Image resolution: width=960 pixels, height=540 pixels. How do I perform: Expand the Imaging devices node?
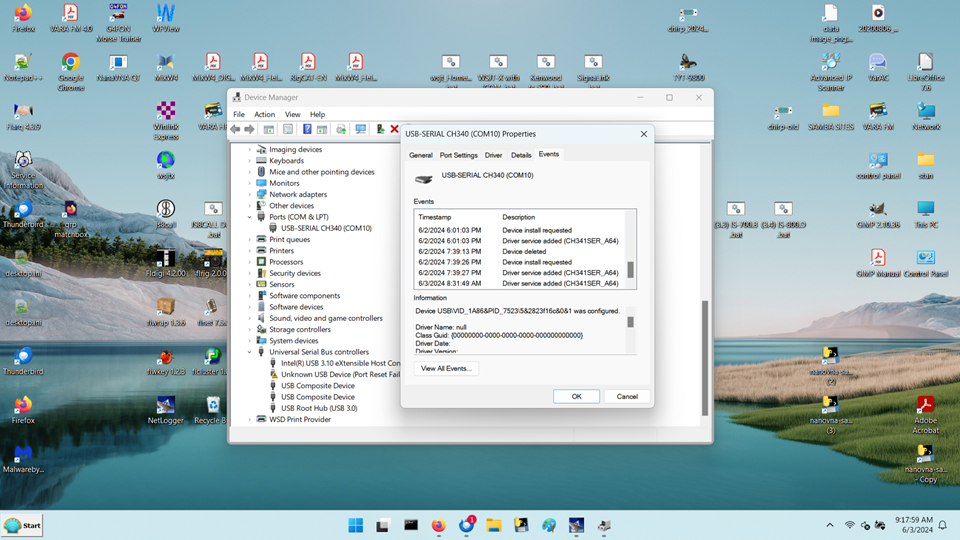point(250,149)
